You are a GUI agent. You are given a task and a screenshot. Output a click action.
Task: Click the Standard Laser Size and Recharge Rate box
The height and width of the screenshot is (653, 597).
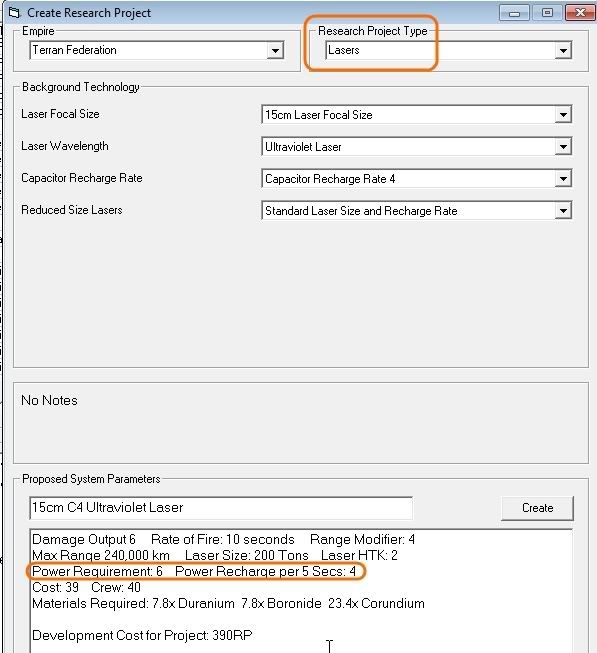click(x=417, y=211)
